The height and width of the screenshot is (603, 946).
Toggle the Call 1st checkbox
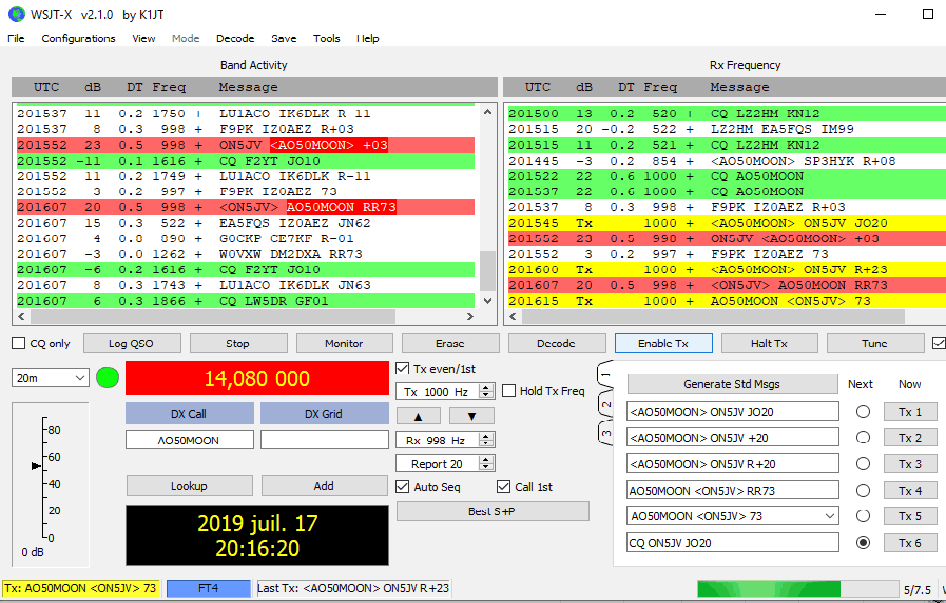click(503, 487)
